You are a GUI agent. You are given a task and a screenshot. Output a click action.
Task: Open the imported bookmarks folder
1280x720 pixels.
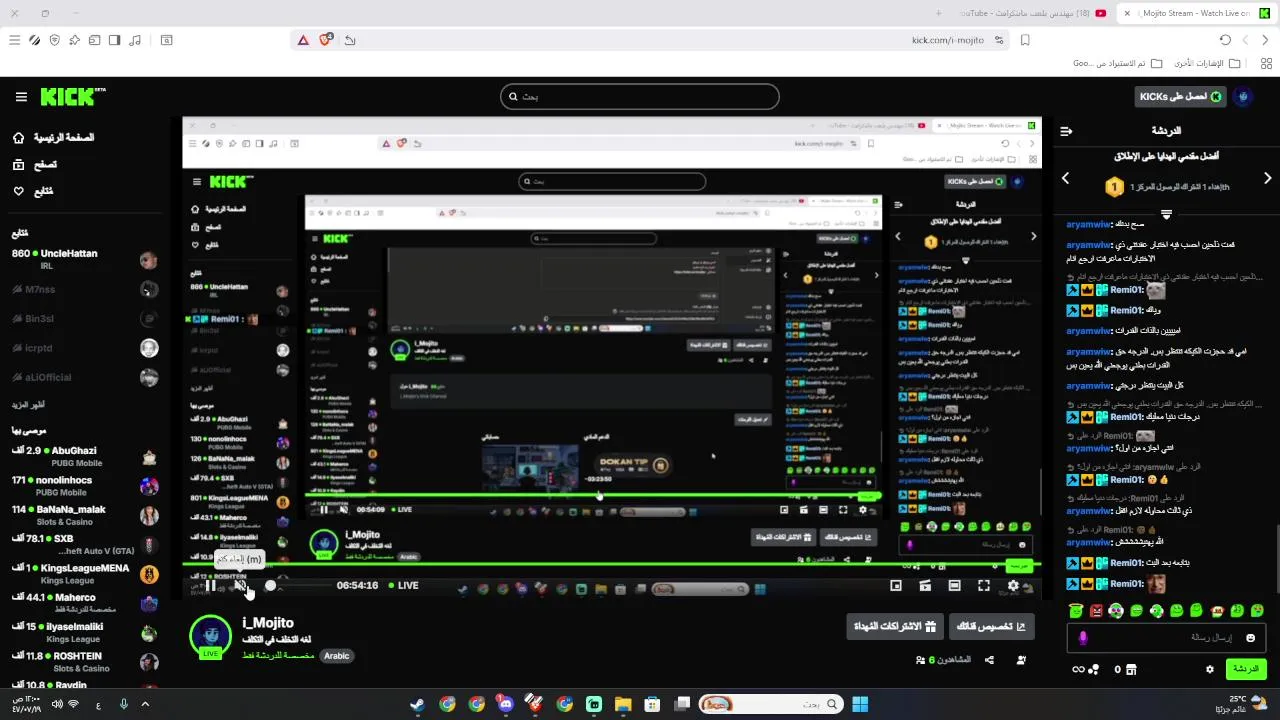click(1118, 63)
